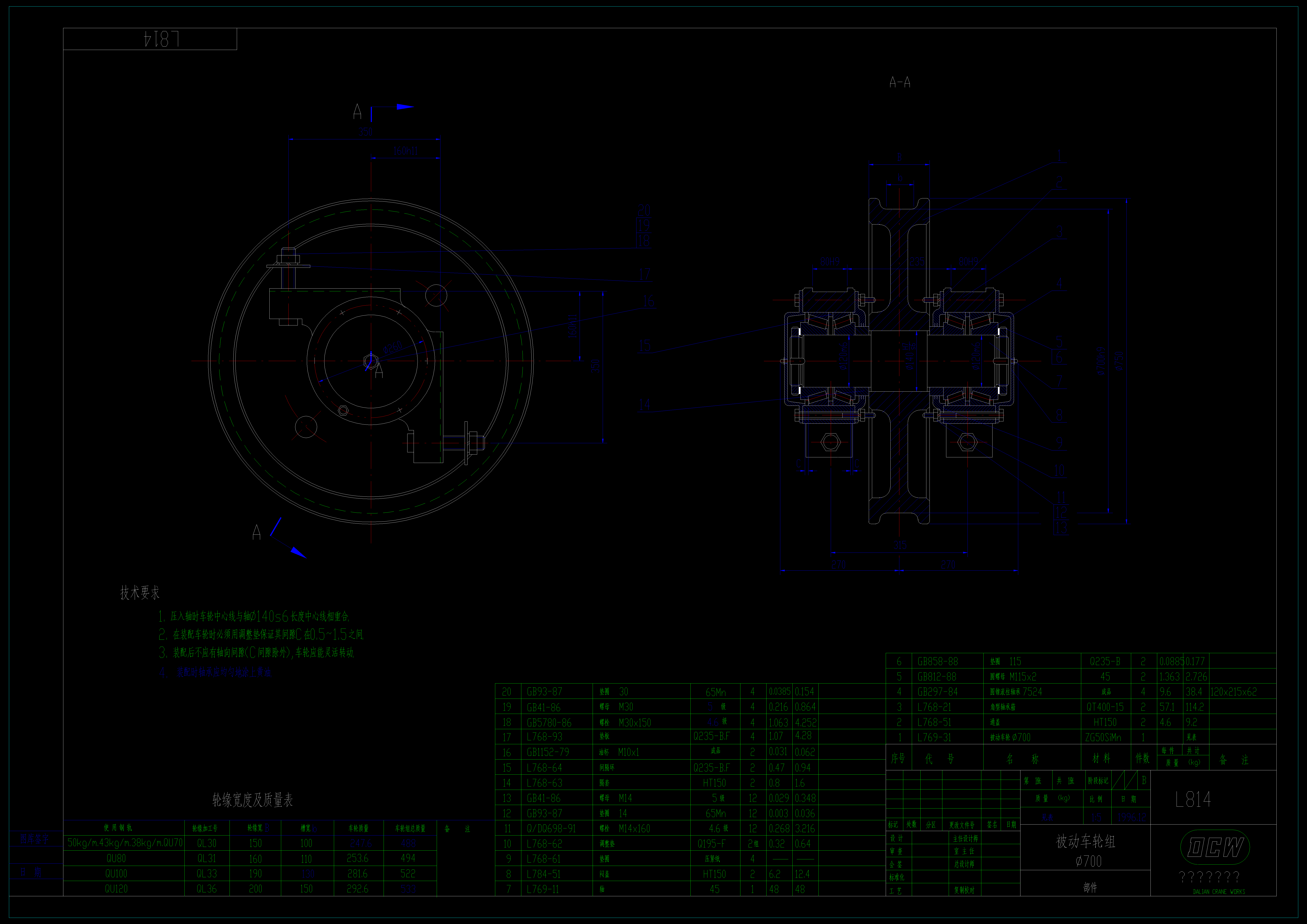Select bolt size M30x150

tap(635, 722)
